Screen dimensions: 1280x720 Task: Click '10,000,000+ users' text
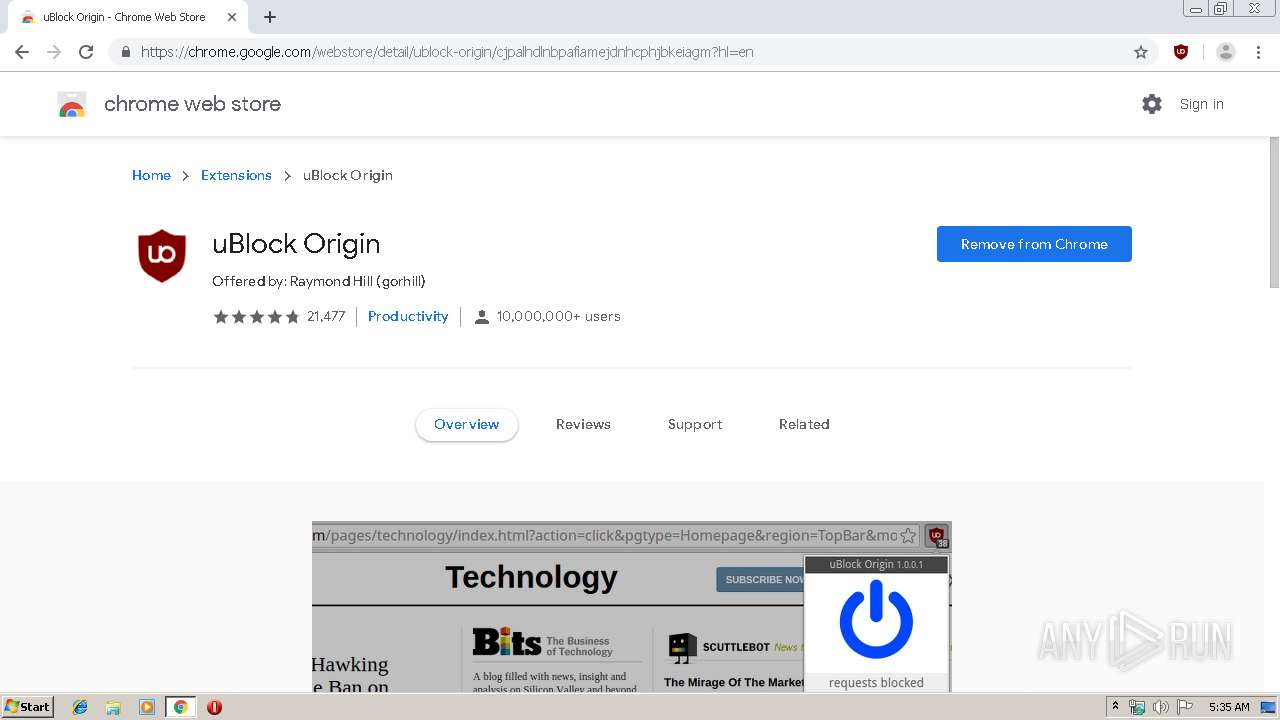559,317
